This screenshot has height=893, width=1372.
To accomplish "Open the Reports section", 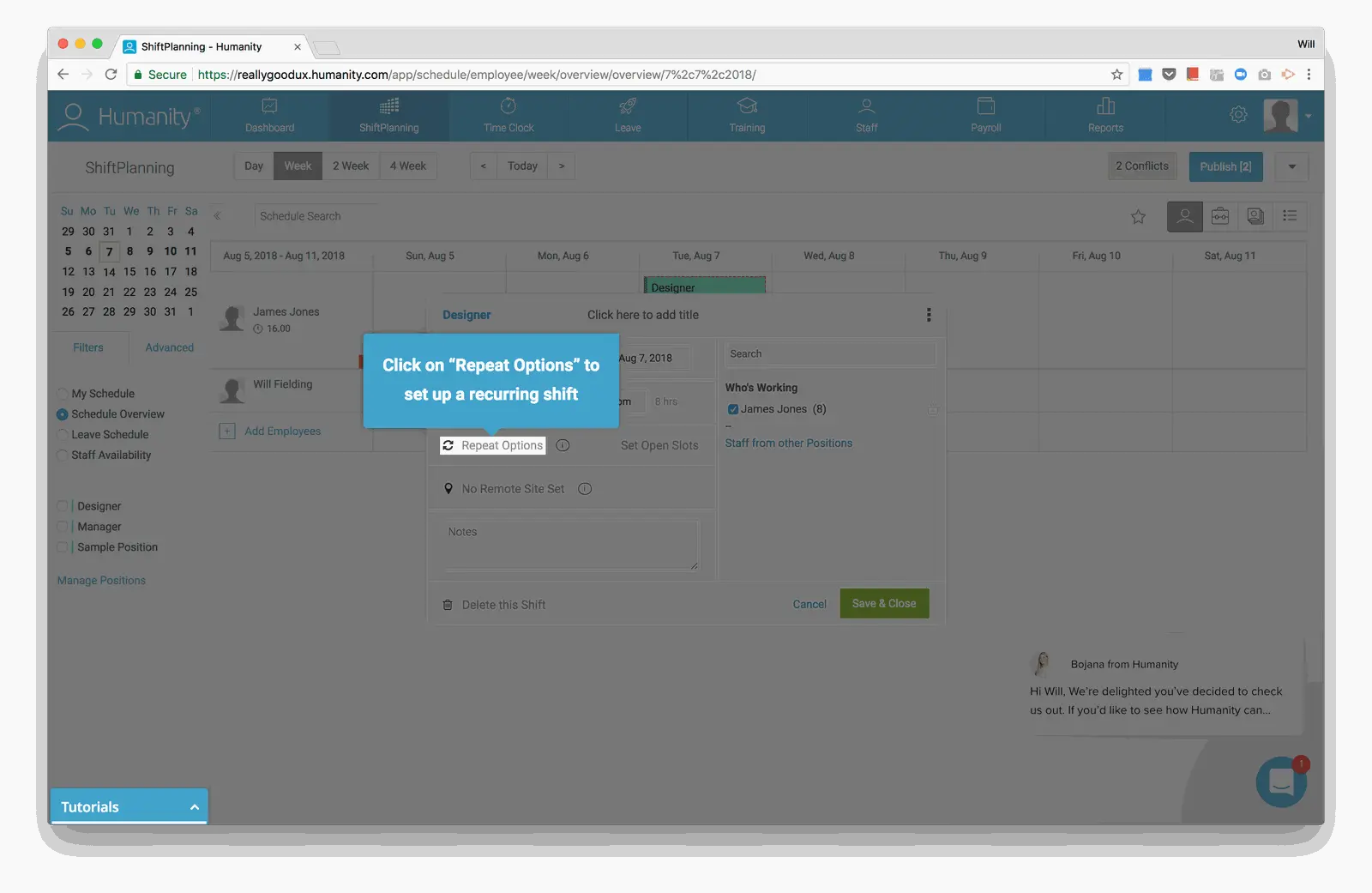I will pos(1105,116).
